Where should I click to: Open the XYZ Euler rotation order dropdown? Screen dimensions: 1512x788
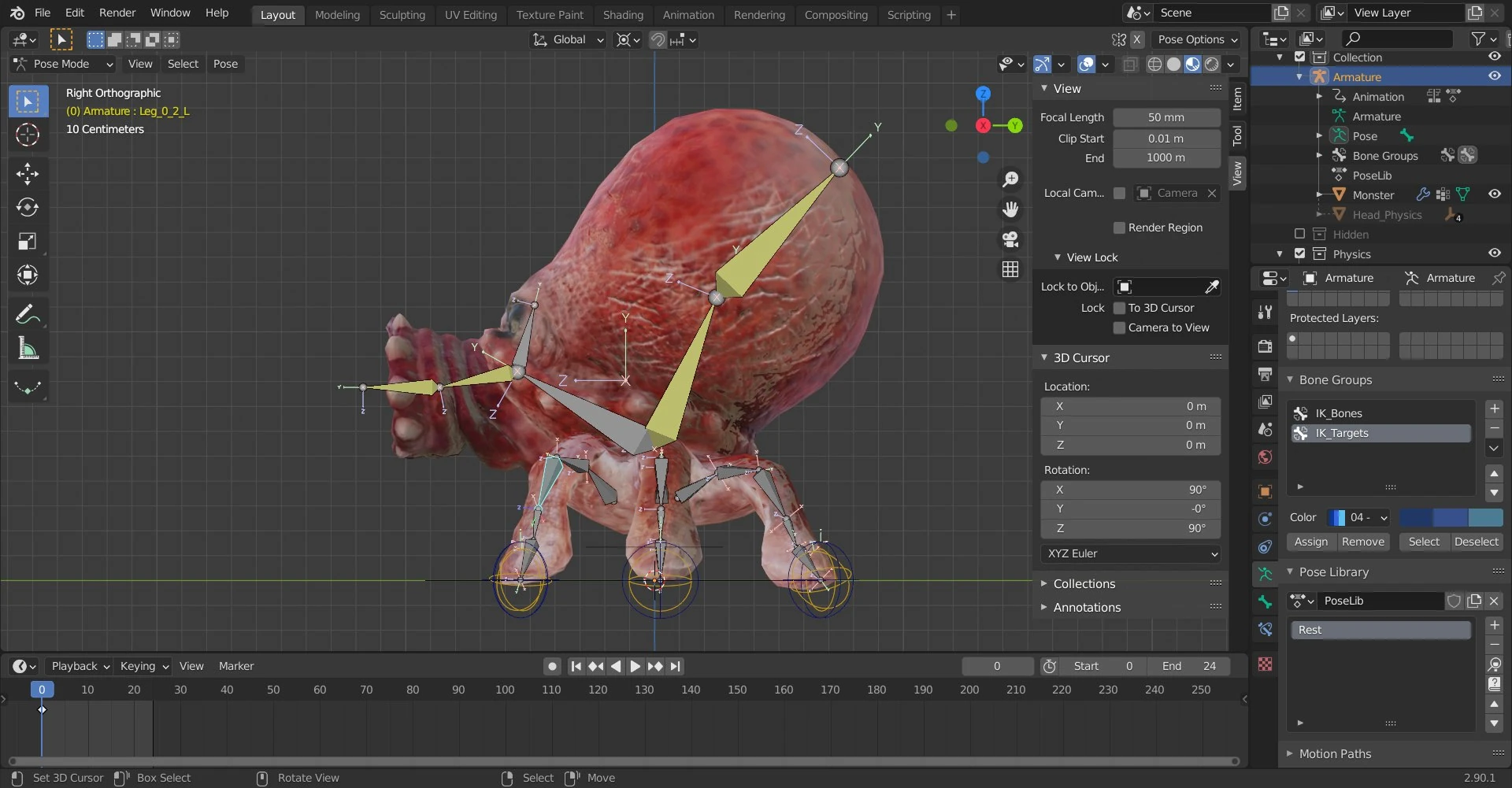tap(1130, 553)
